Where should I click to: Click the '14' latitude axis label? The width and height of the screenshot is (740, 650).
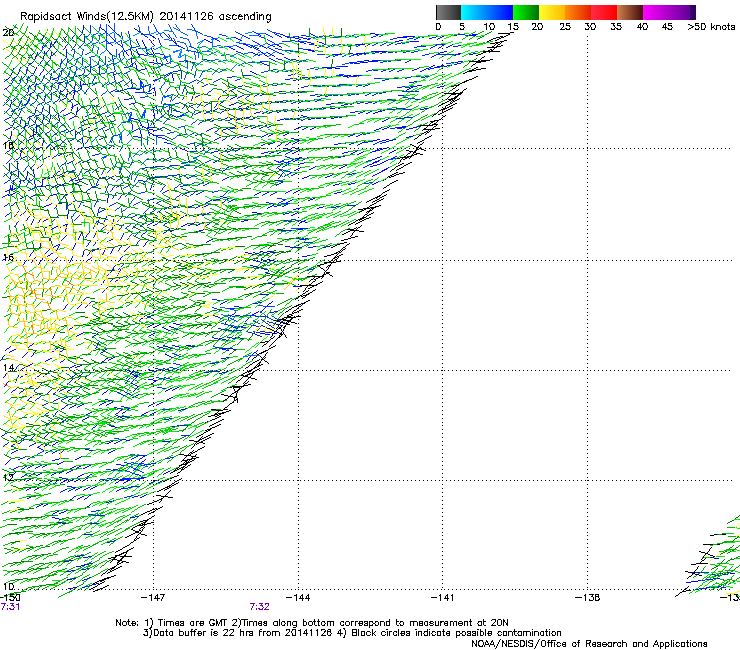8,367
